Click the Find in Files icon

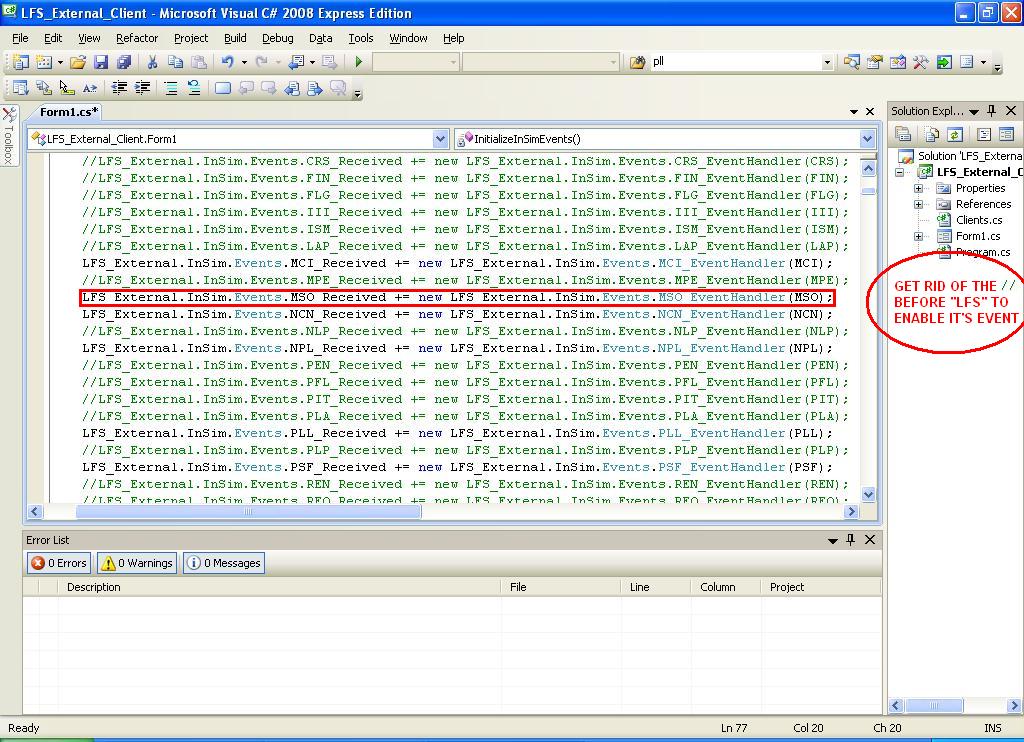pos(637,62)
